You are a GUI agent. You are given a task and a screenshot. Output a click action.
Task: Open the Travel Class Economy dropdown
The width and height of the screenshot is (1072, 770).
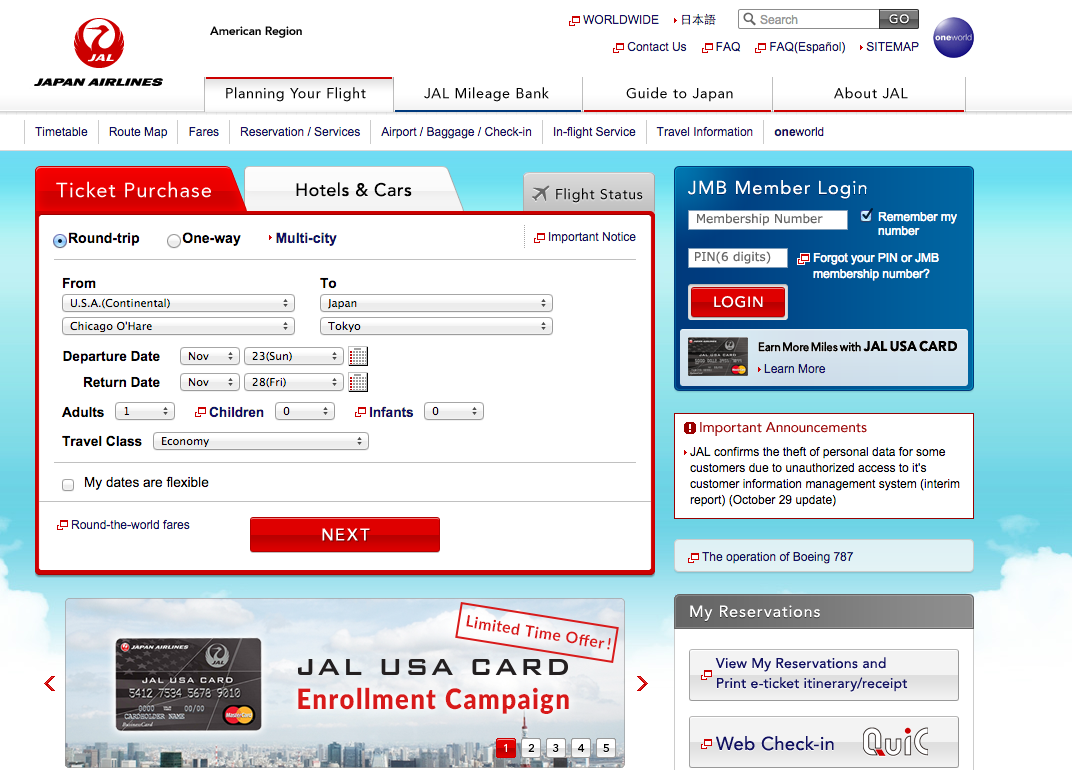pos(260,441)
